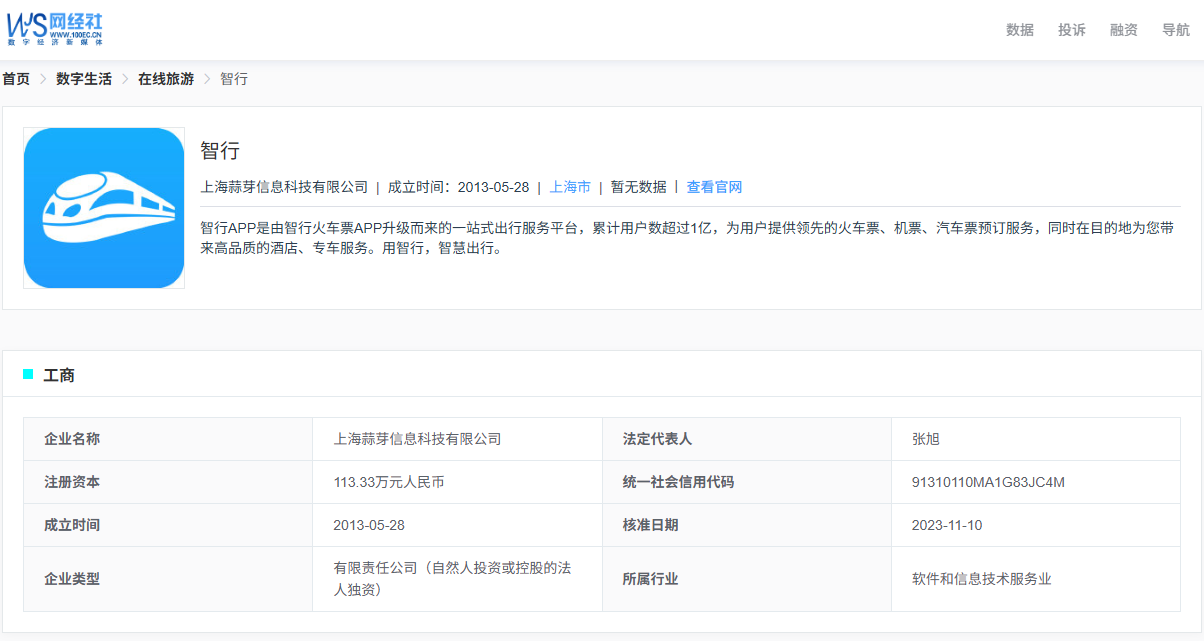1204x641 pixels.
Task: Click the 所属行业 label cell
Action: pyautogui.click(x=747, y=579)
